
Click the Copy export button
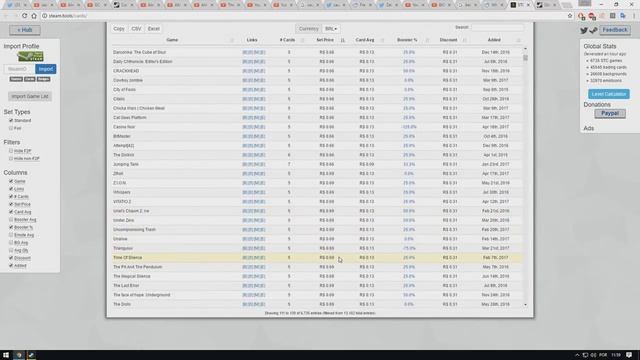[119, 29]
